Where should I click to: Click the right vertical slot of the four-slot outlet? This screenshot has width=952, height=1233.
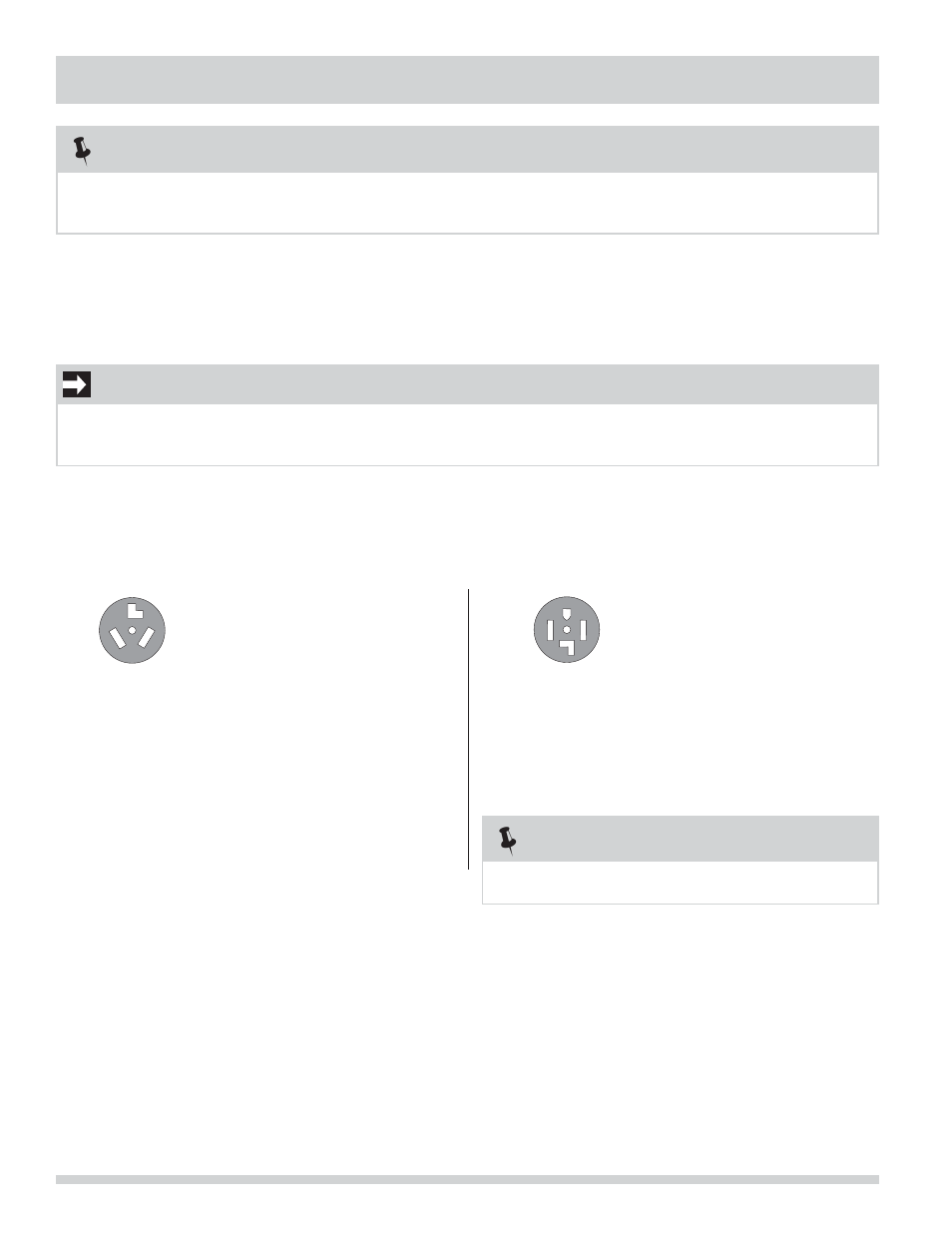tap(583, 630)
